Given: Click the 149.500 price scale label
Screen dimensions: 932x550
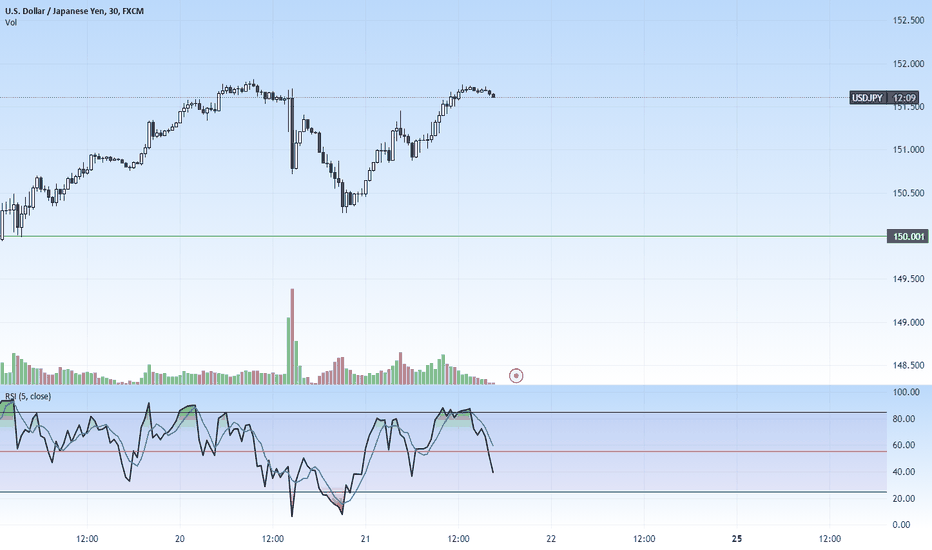Looking at the screenshot, I should 908,279.
